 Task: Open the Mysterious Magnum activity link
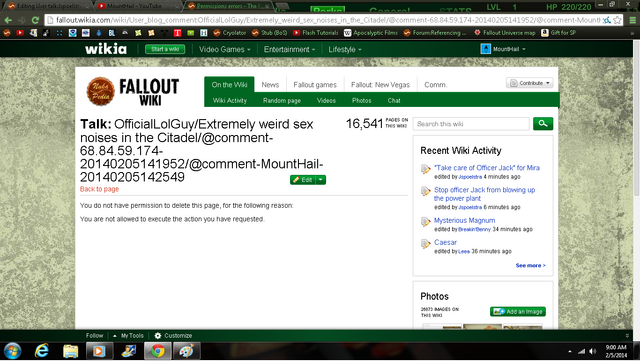464,220
